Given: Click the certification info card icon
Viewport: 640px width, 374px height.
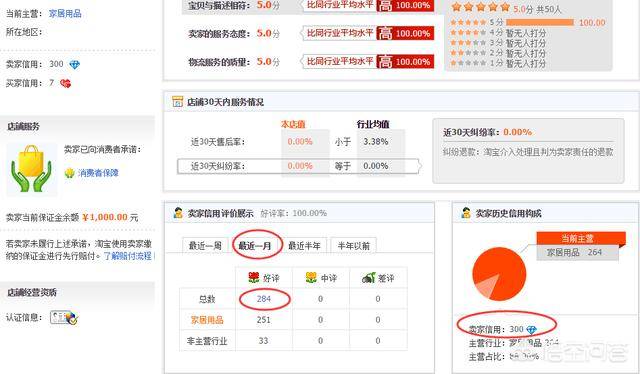Looking at the screenshot, I should 64,317.
